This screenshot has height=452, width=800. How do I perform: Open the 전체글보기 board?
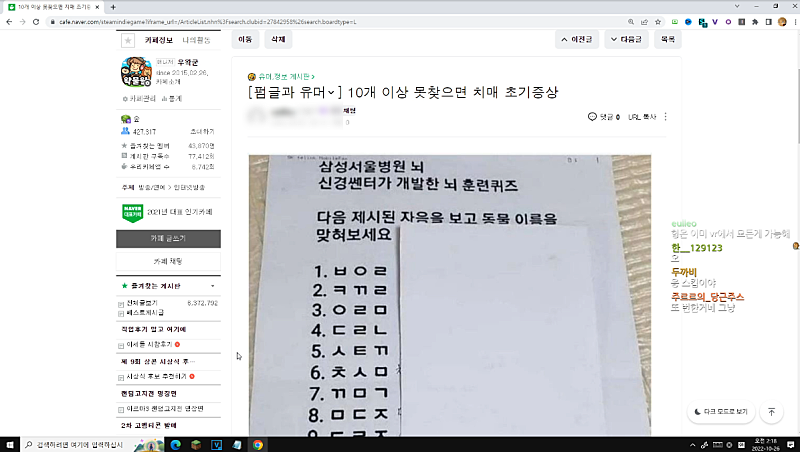[142, 303]
